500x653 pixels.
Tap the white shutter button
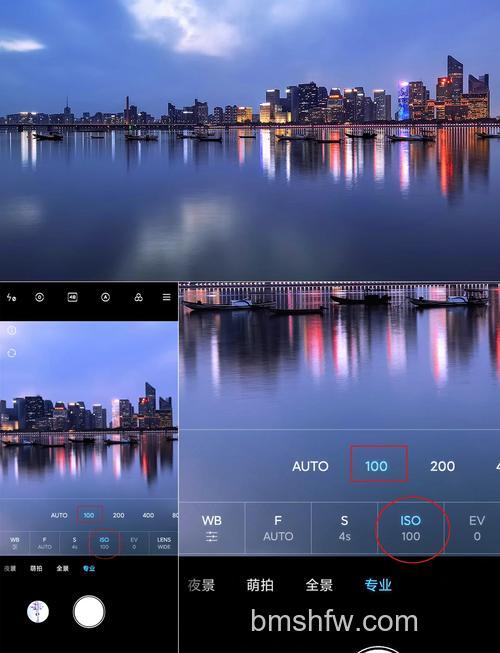[x=89, y=611]
